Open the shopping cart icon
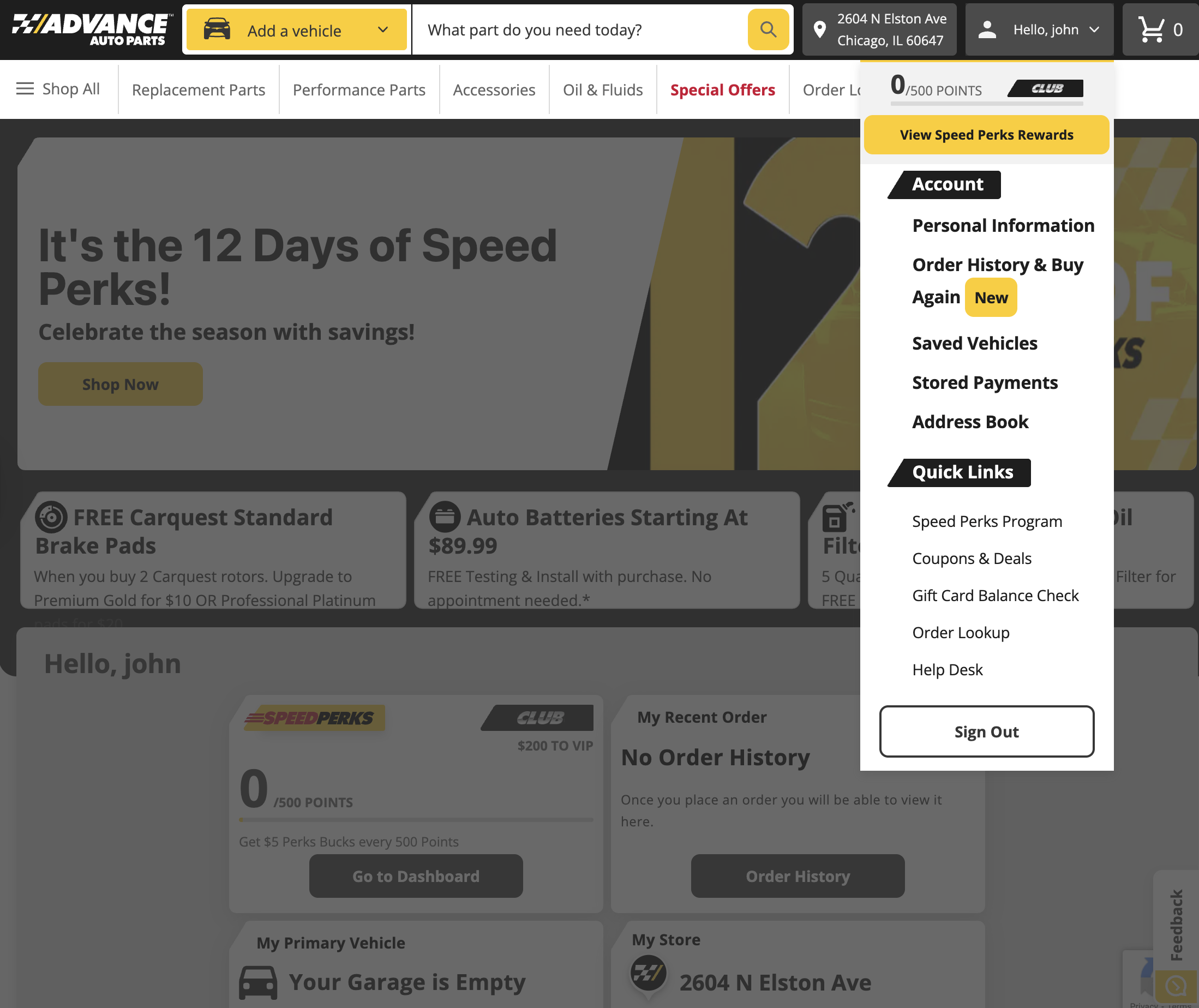The width and height of the screenshot is (1199, 1008). point(1150,29)
